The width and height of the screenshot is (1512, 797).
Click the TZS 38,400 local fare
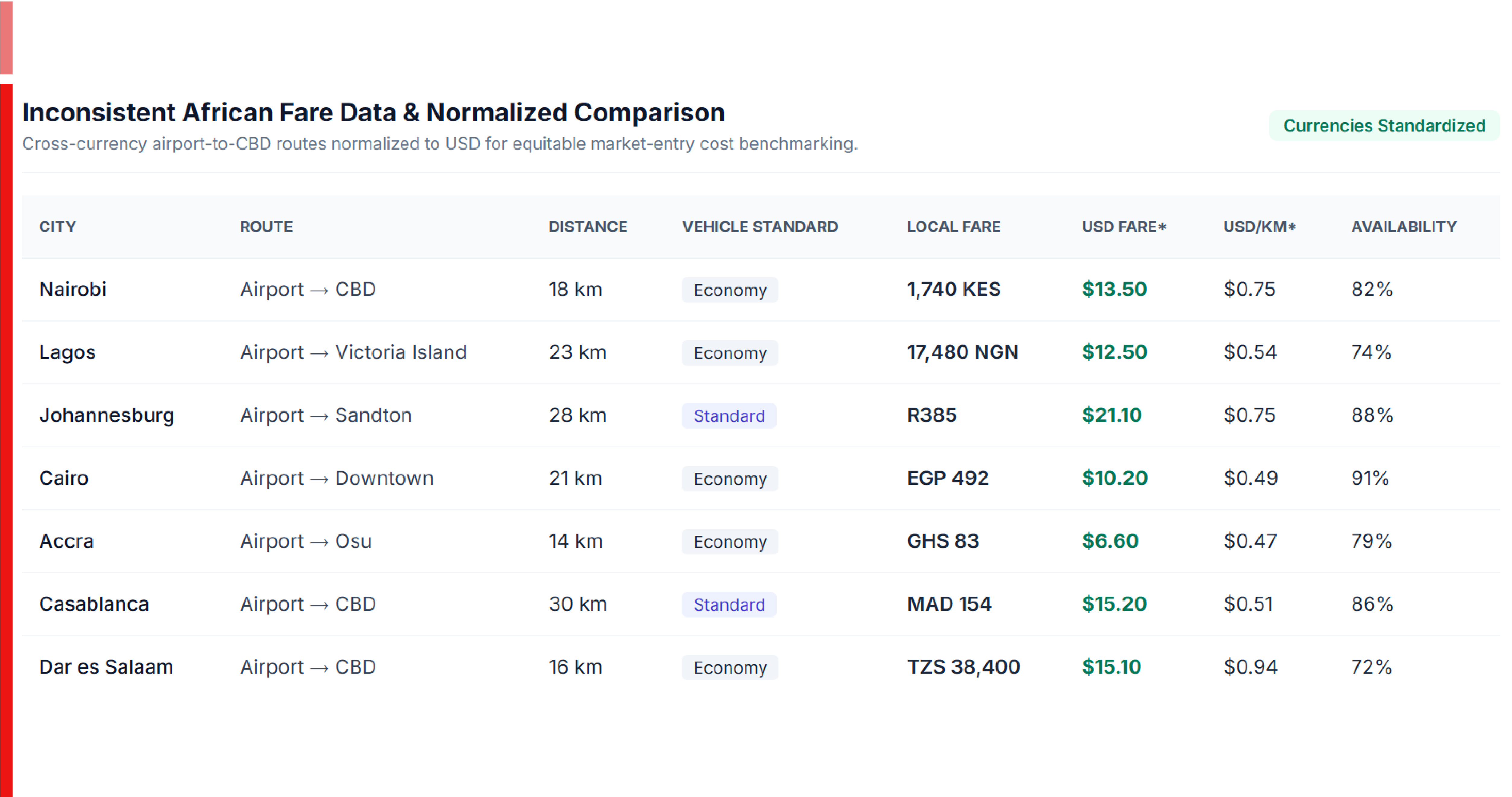tap(963, 667)
